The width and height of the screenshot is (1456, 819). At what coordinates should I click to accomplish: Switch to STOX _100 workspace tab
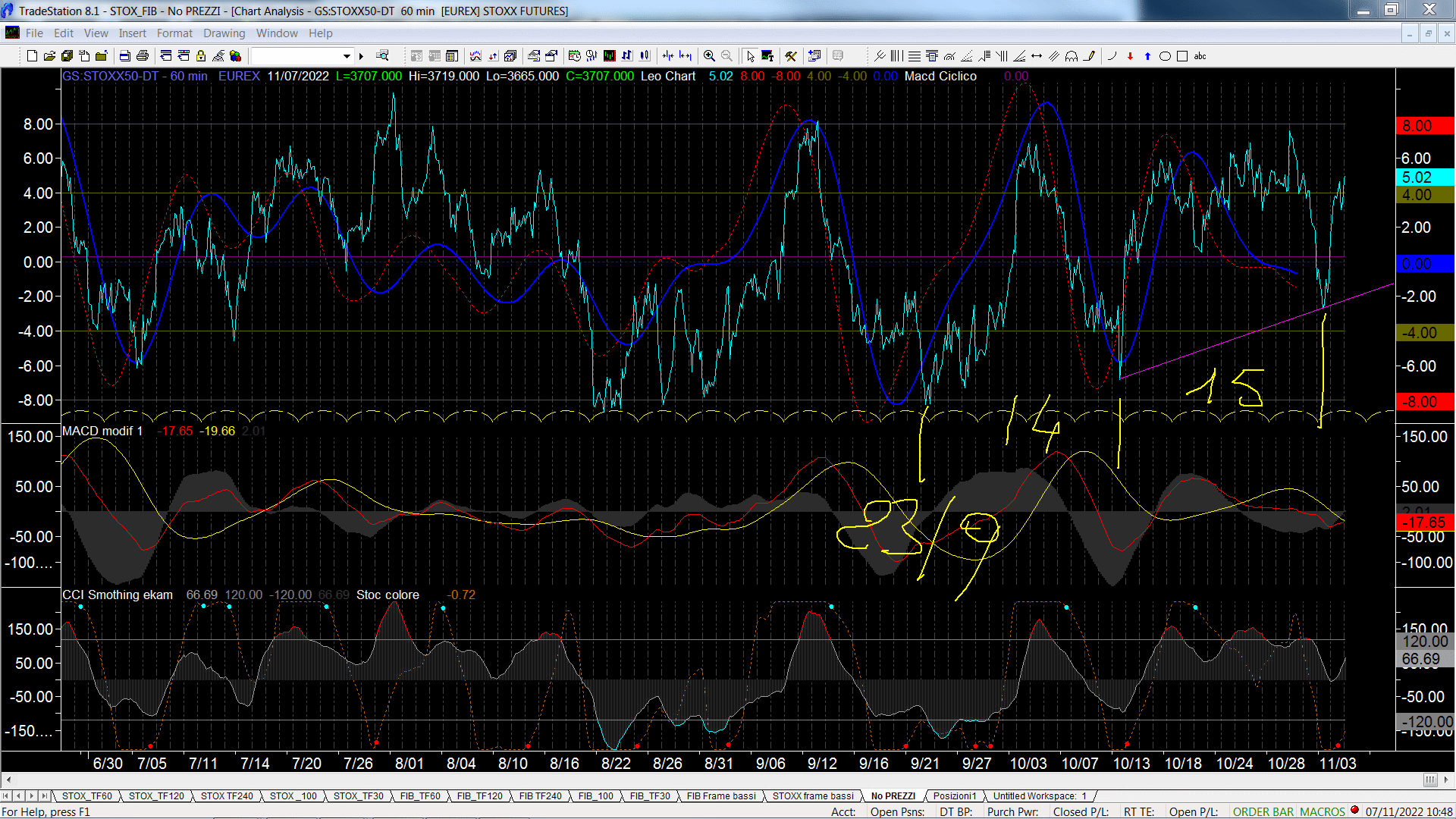pyautogui.click(x=293, y=796)
